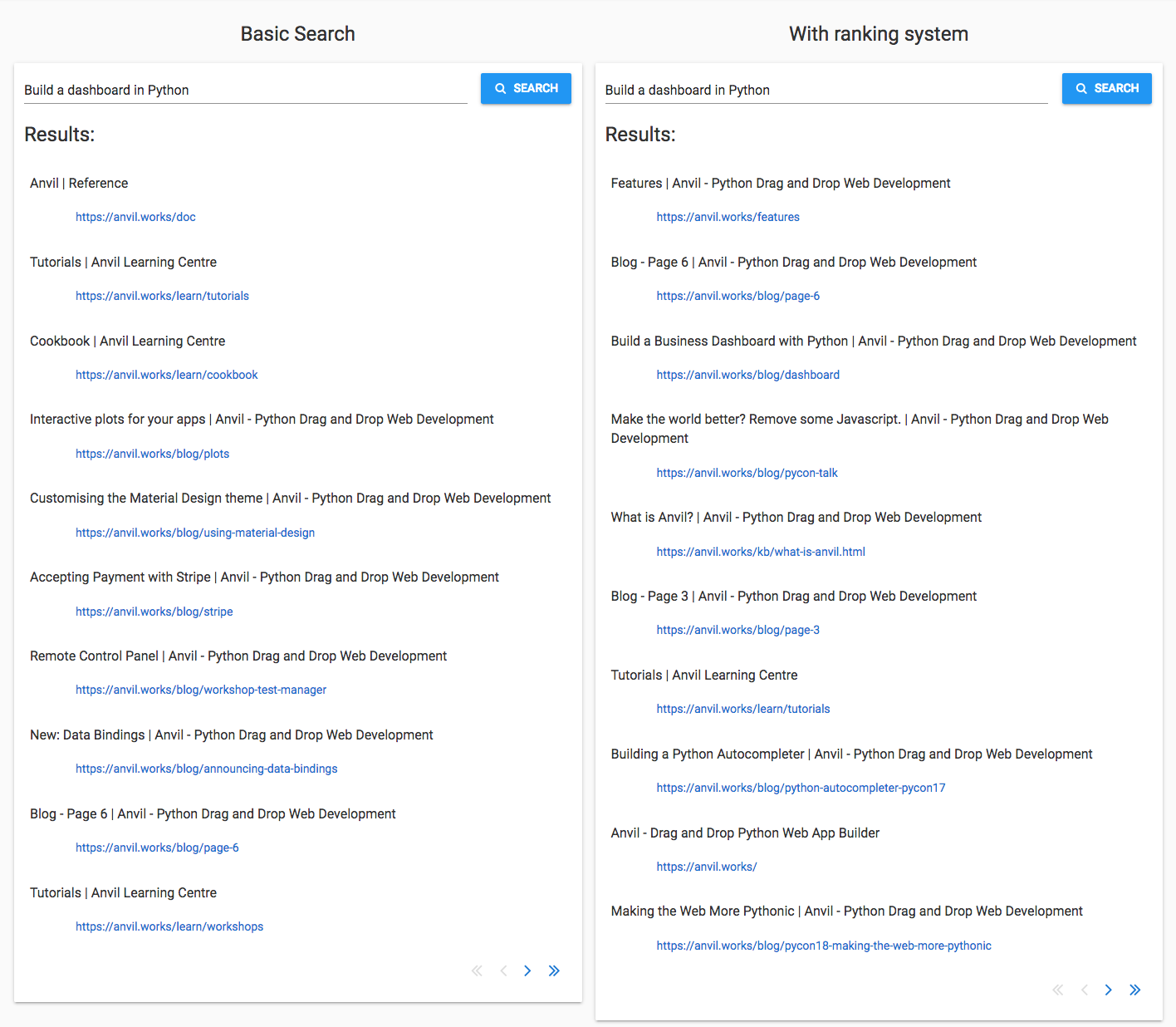
Task: Jump to last page in Basic Search panel
Action: pos(554,970)
